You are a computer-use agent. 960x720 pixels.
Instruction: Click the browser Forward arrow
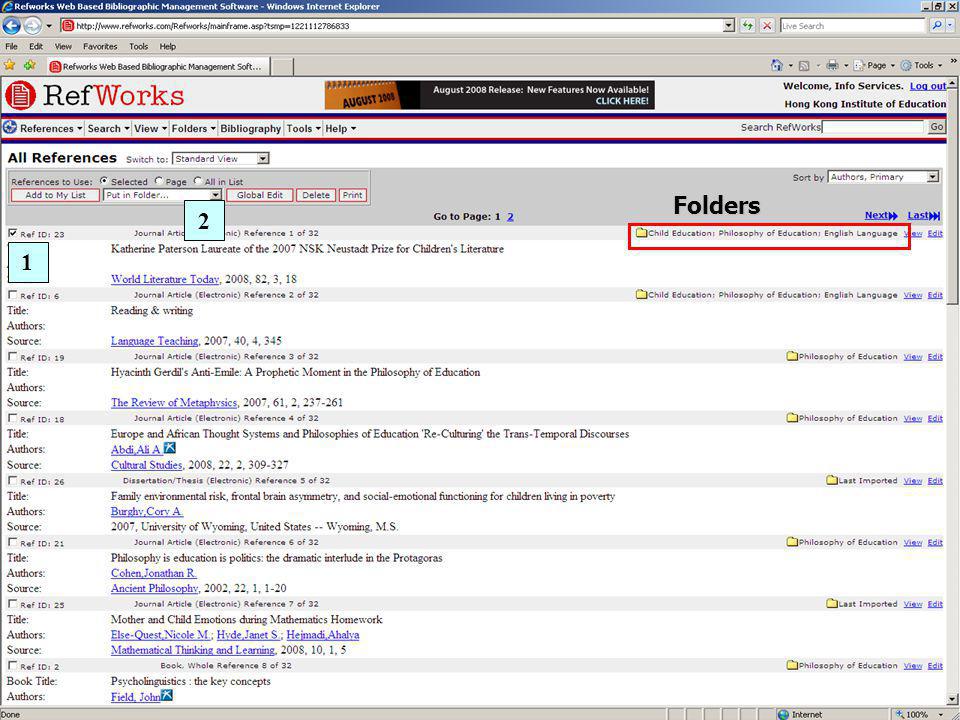[x=32, y=26]
